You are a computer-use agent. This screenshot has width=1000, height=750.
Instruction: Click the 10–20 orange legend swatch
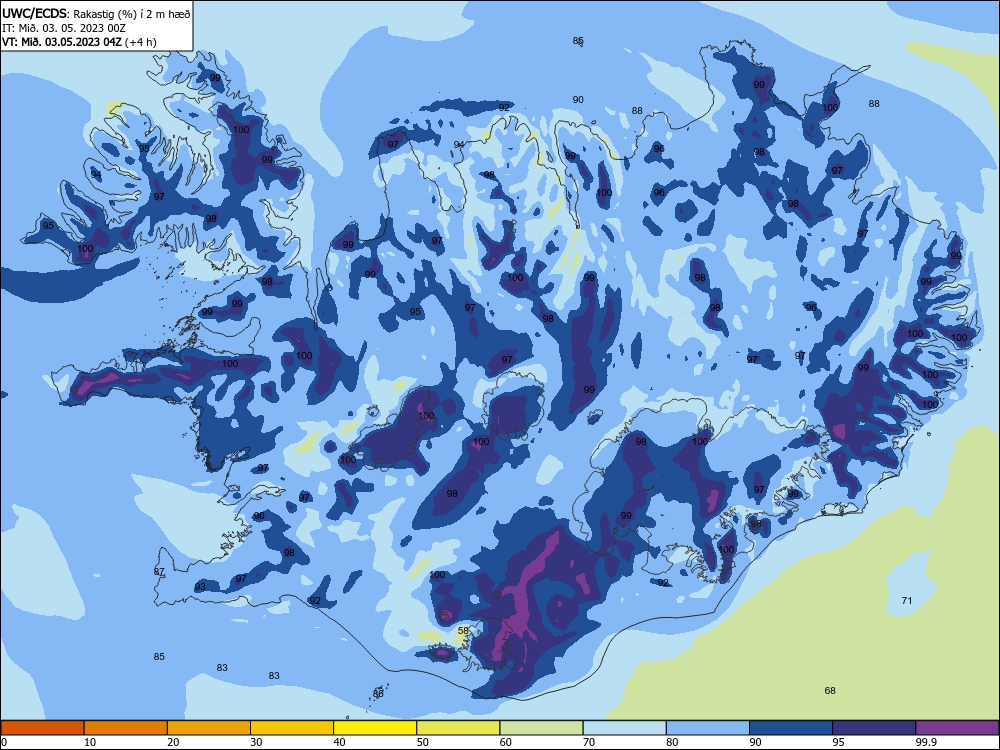126,728
